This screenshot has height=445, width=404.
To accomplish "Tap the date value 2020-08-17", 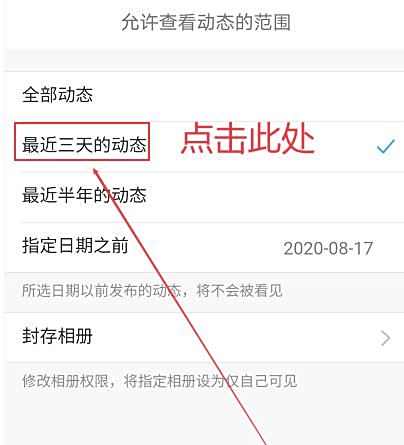I will click(x=328, y=249).
